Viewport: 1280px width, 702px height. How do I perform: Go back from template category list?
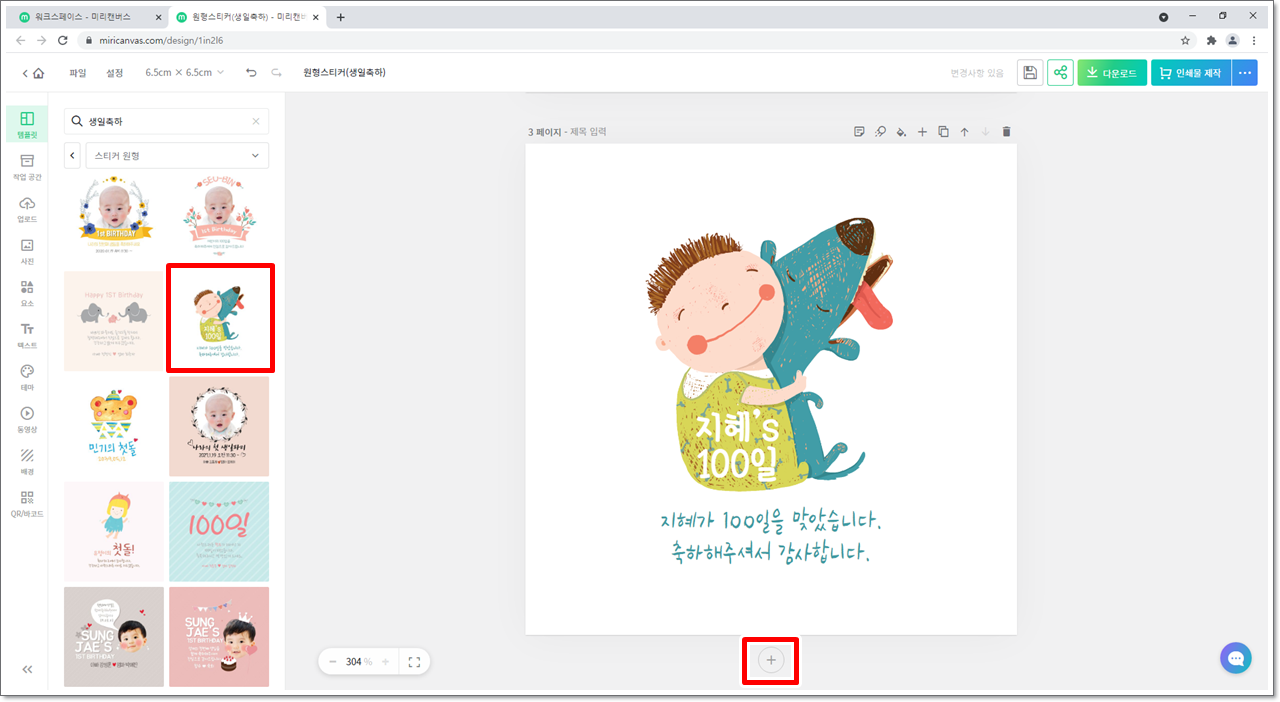click(x=72, y=156)
